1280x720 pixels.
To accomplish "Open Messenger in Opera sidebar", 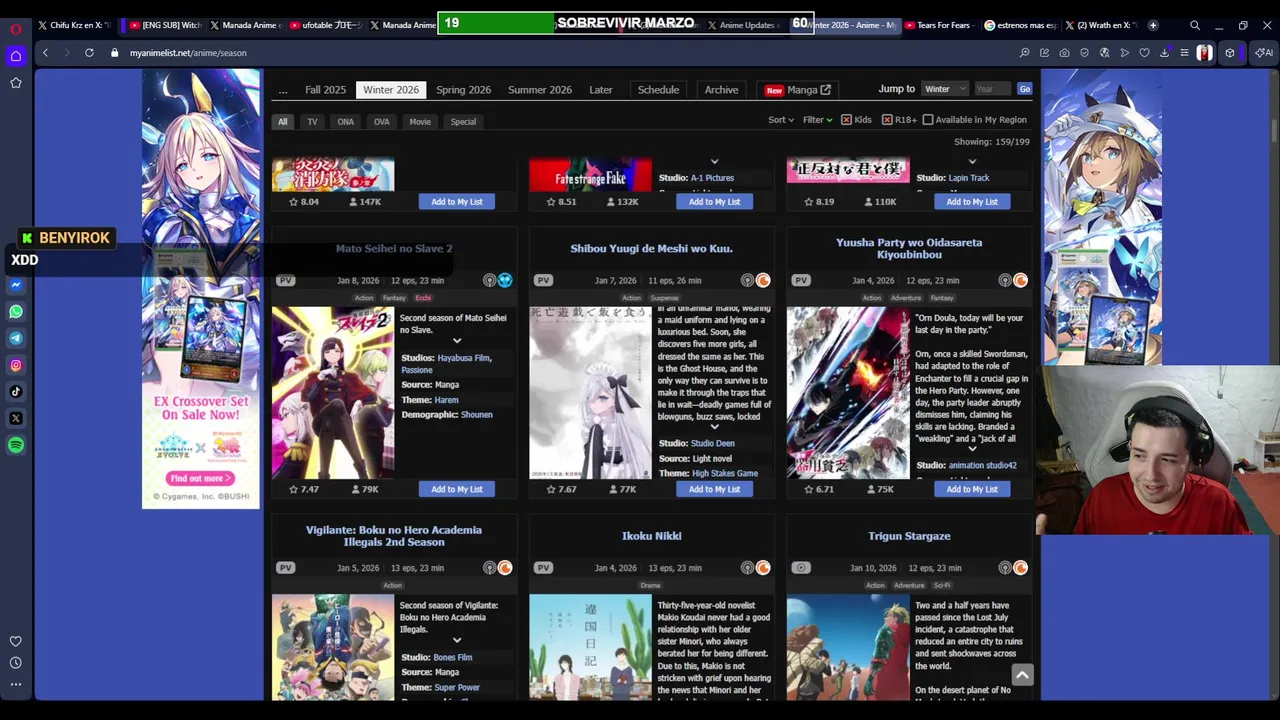I will [16, 285].
